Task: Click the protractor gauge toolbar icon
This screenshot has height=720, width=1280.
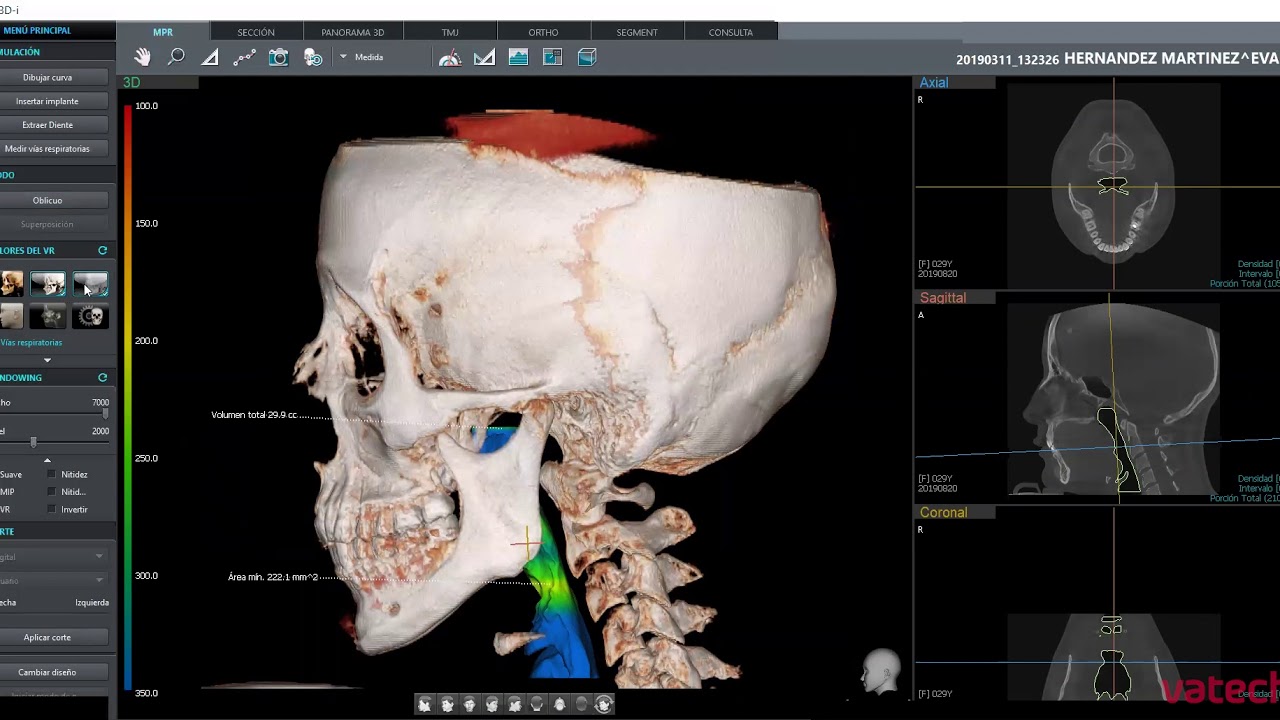Action: [450, 58]
